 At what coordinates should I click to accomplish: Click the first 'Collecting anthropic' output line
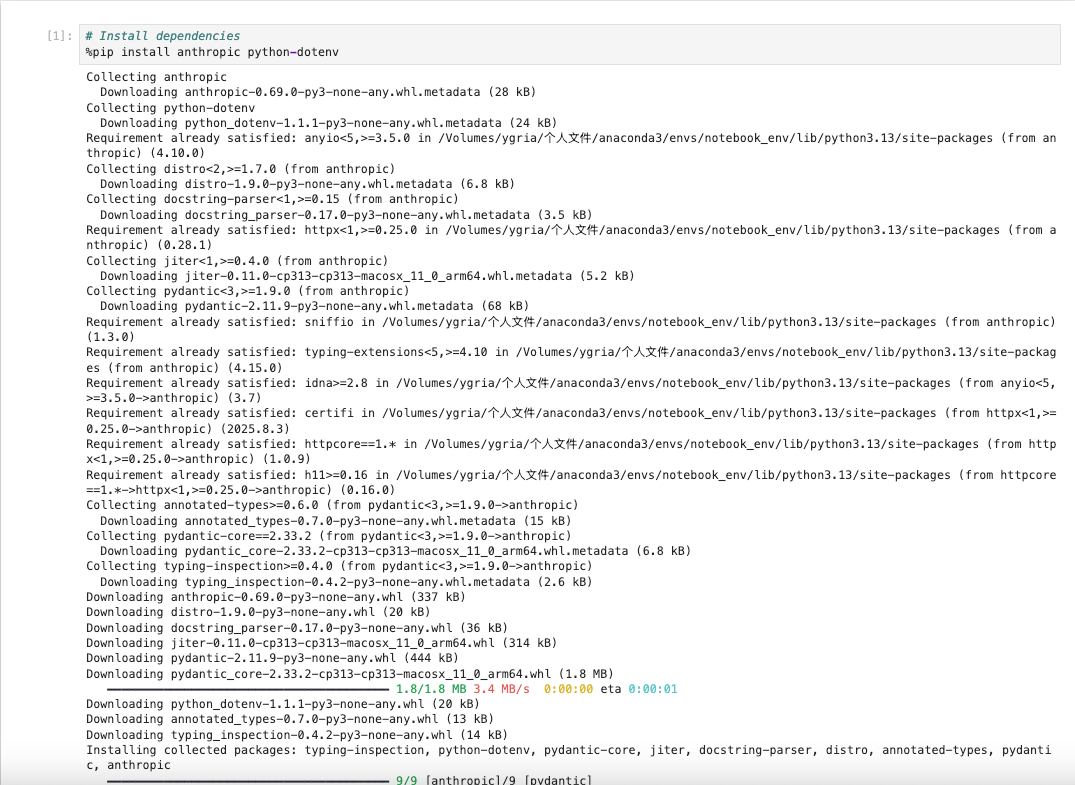[156, 77]
